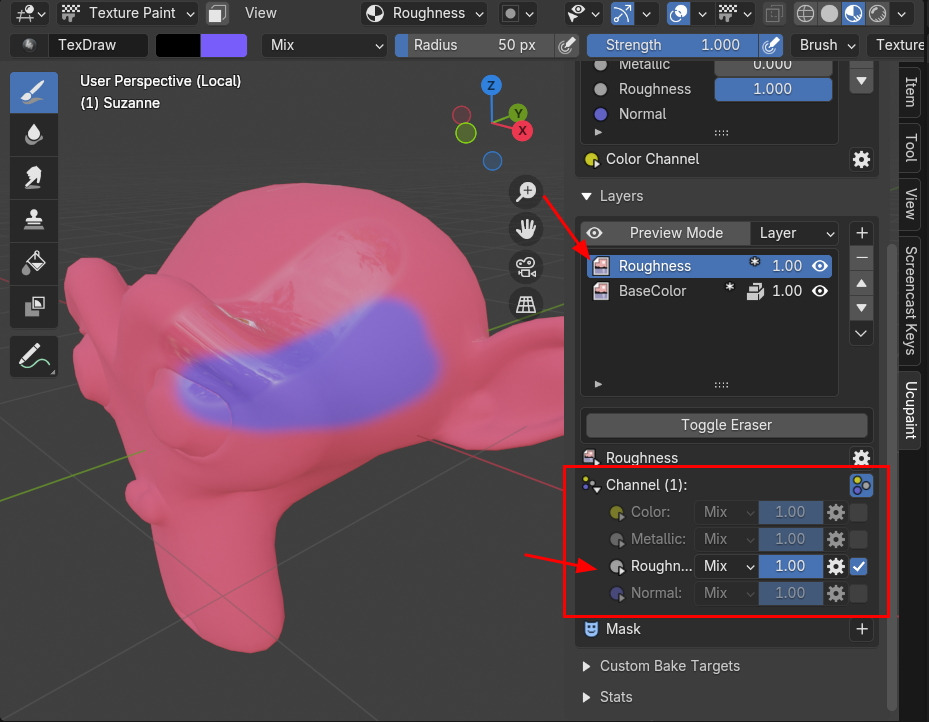Select the Smear tool
929x722 pixels.
(x=34, y=178)
